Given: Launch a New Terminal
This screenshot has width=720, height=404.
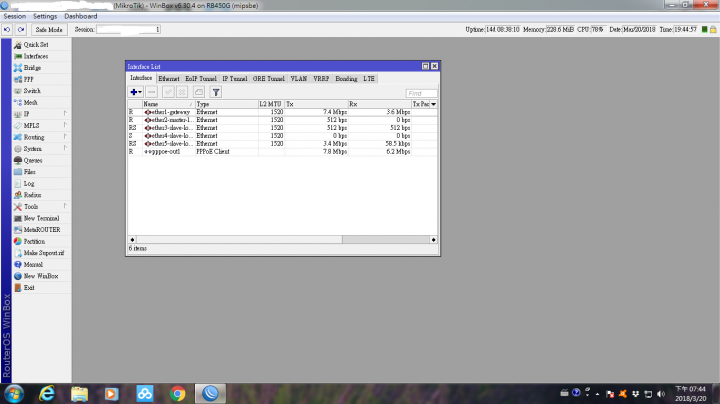Looking at the screenshot, I should coord(41,218).
